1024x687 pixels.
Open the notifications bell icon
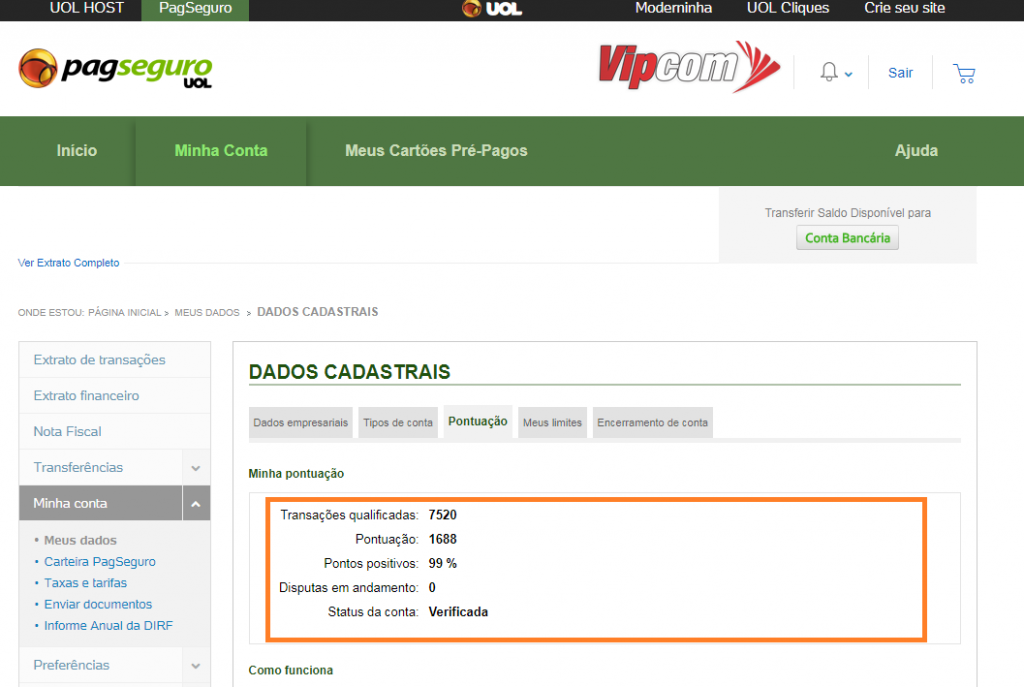coord(829,72)
